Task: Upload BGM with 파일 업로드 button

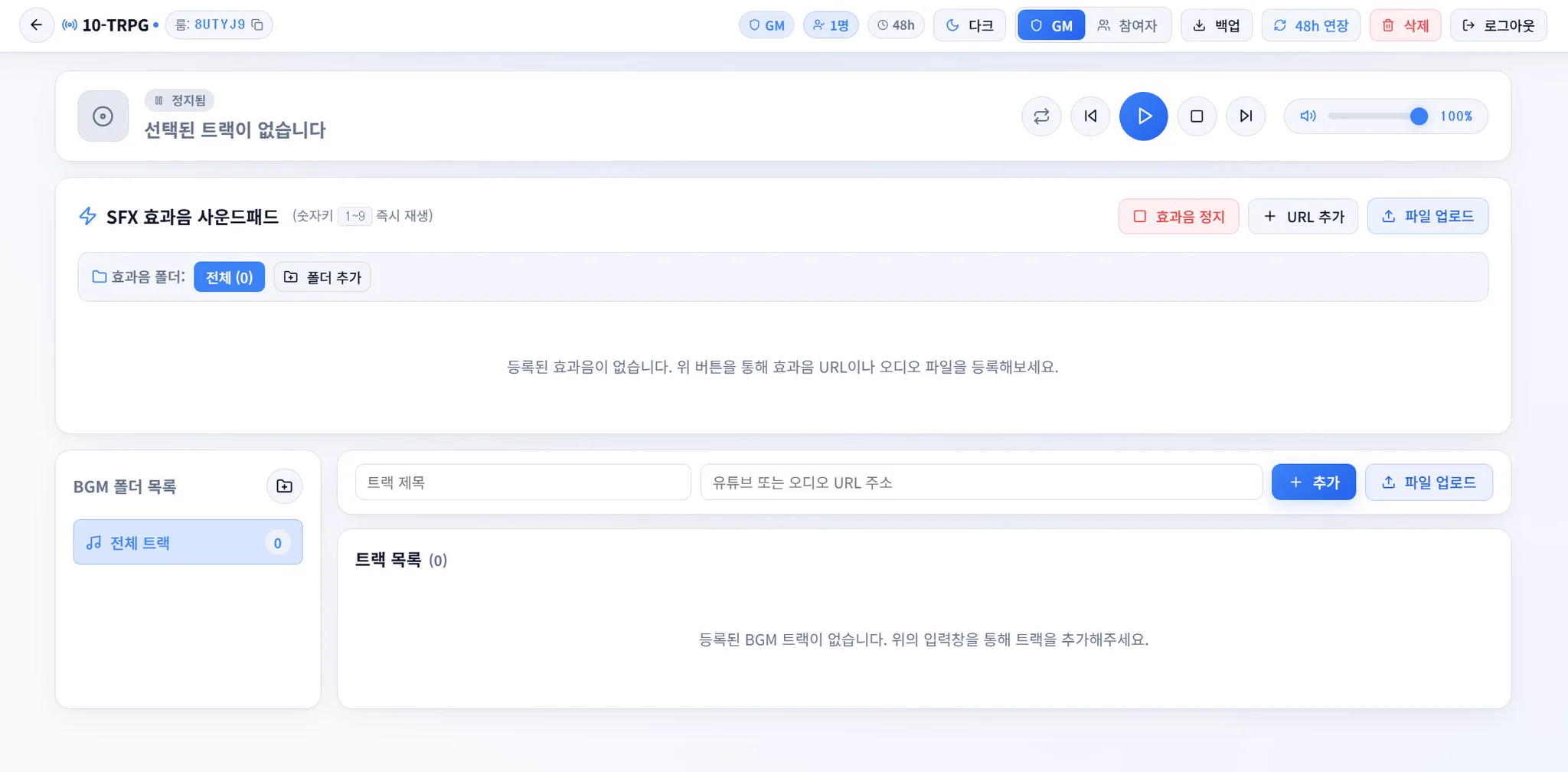Action: (1429, 483)
